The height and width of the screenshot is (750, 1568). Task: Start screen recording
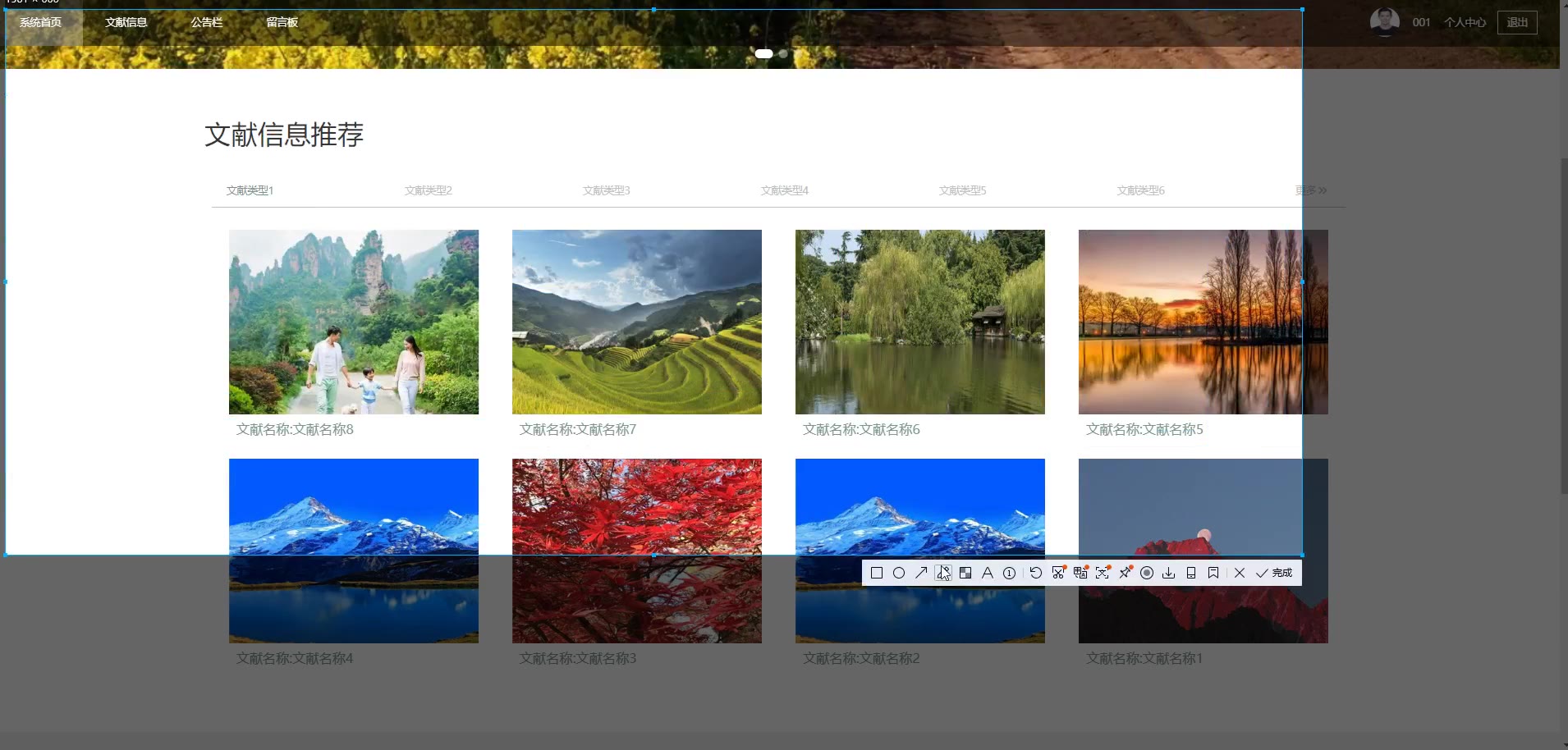(1147, 573)
